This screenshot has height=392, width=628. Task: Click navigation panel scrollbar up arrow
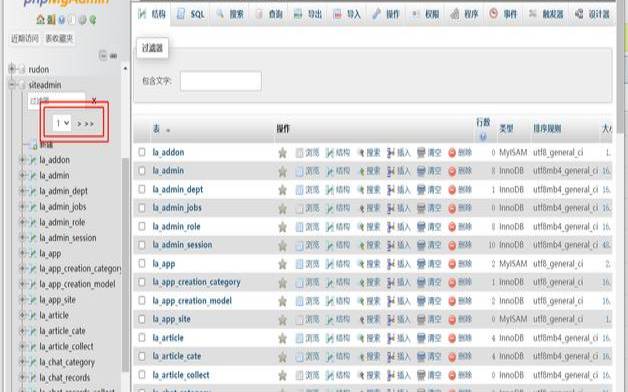click(125, 68)
